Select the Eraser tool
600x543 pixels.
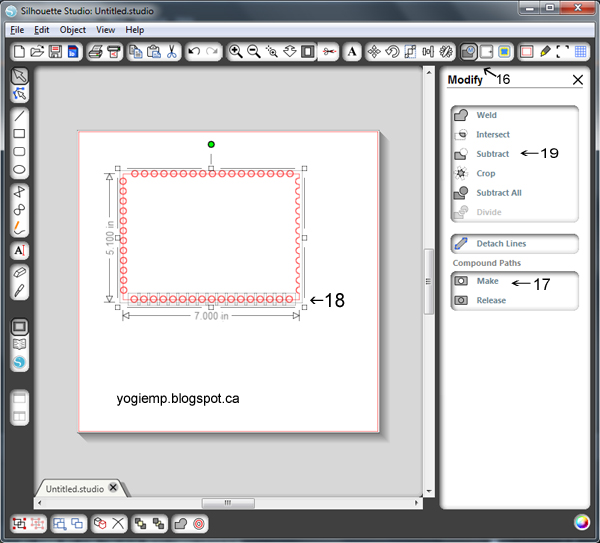[x=19, y=271]
